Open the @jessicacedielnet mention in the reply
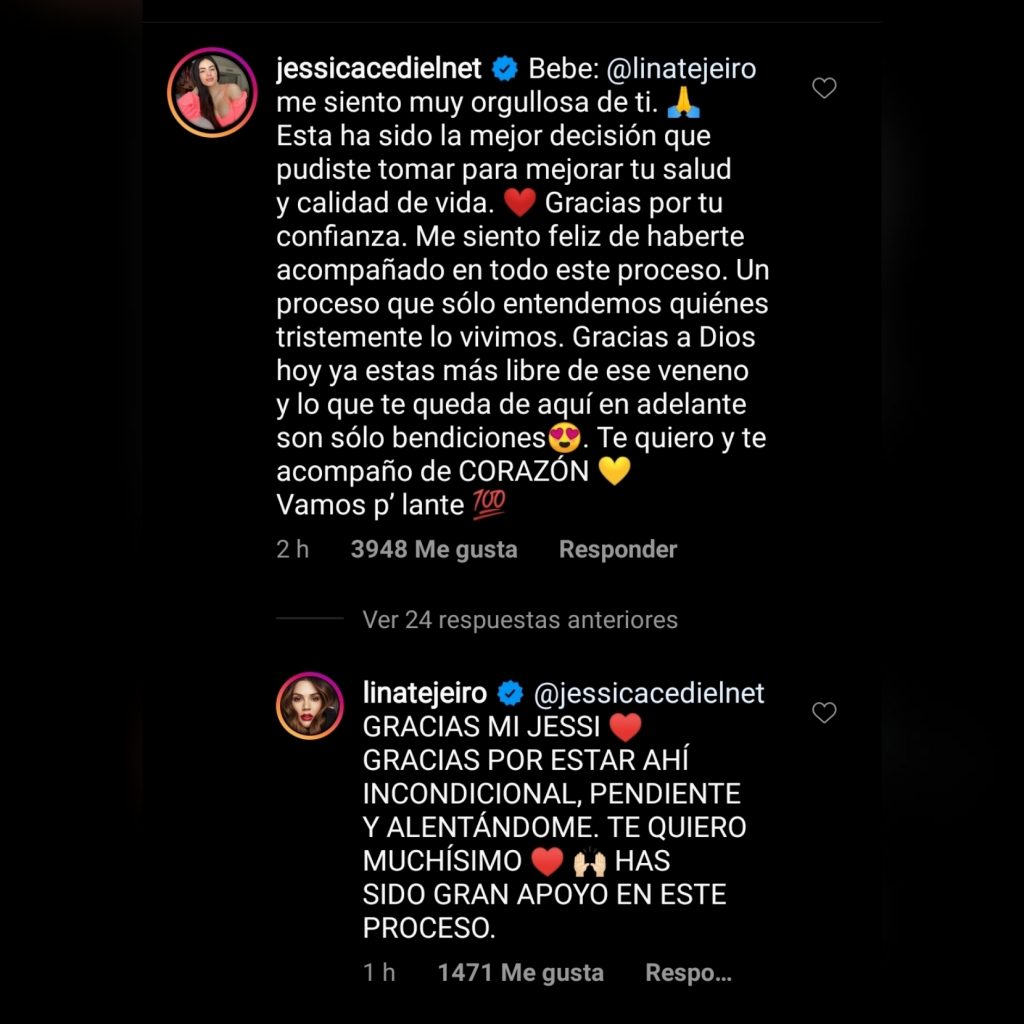Viewport: 1024px width, 1024px height. 648,694
